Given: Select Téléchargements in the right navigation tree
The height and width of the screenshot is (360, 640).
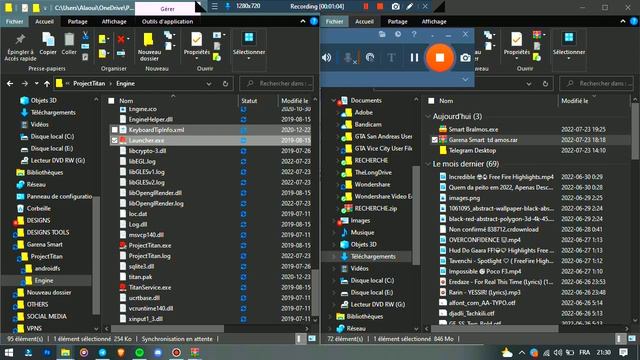Looking at the screenshot, I should pyautogui.click(x=373, y=256).
